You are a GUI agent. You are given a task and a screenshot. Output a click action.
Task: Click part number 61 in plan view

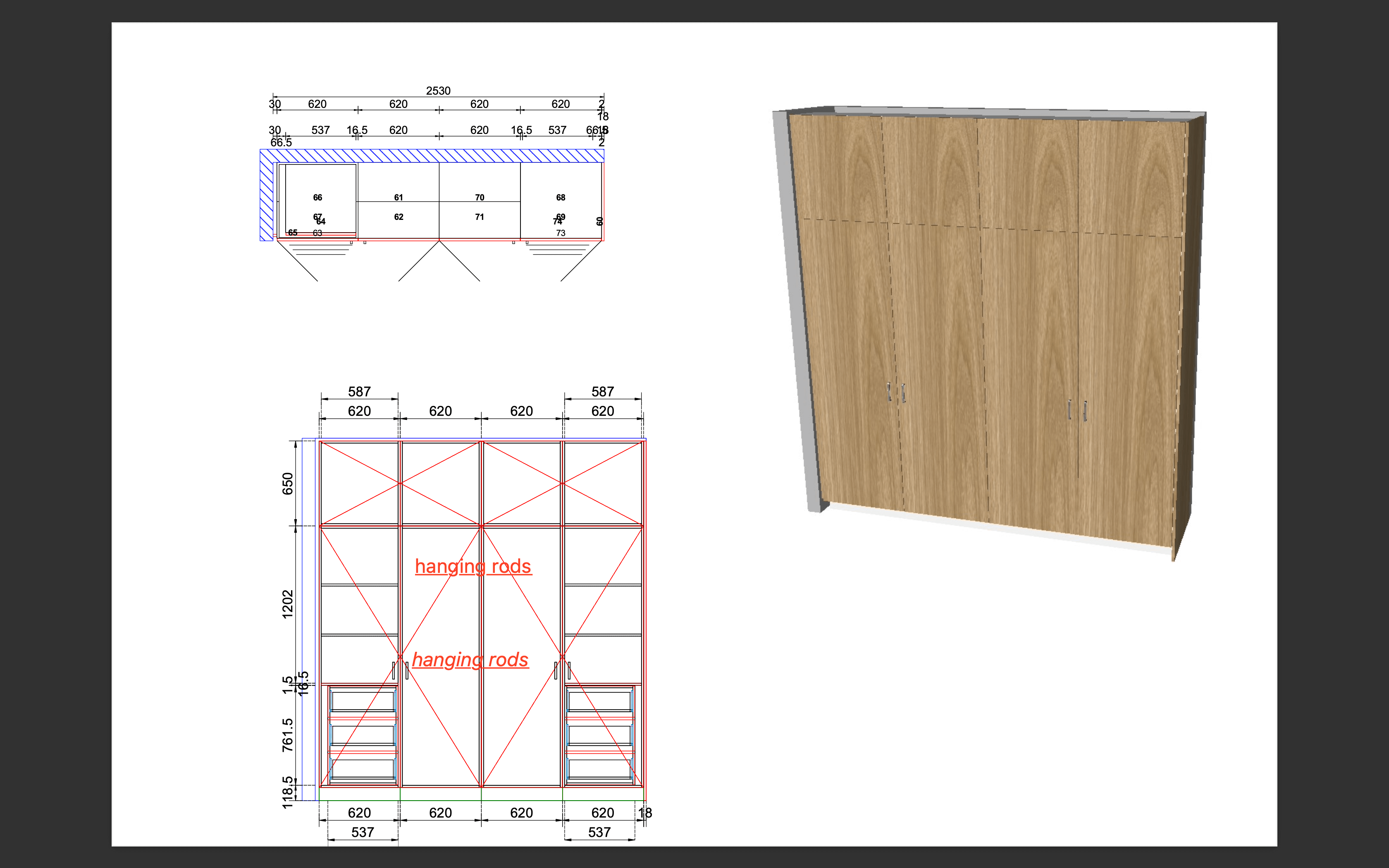[x=399, y=198]
